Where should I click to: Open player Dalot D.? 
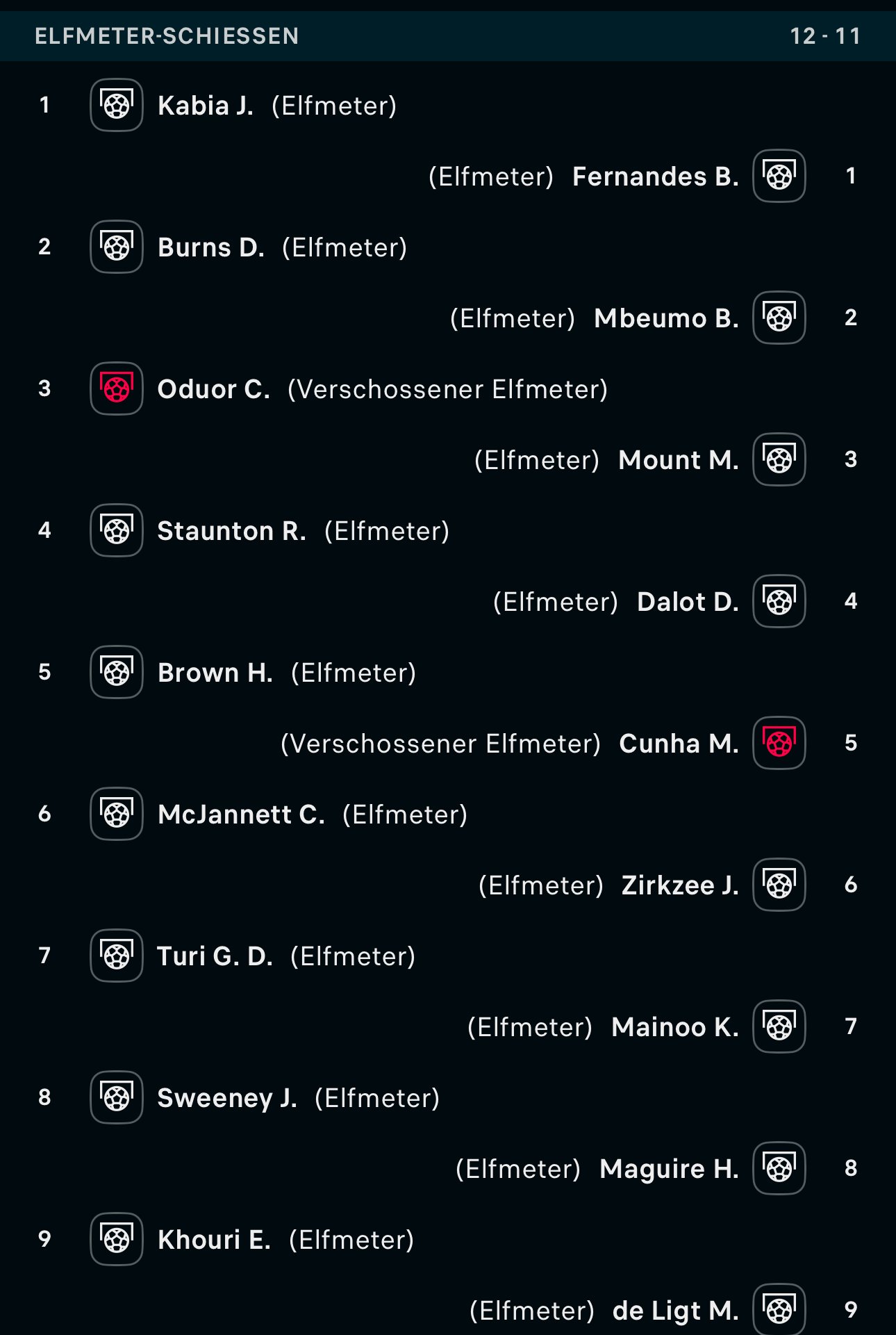coord(688,602)
